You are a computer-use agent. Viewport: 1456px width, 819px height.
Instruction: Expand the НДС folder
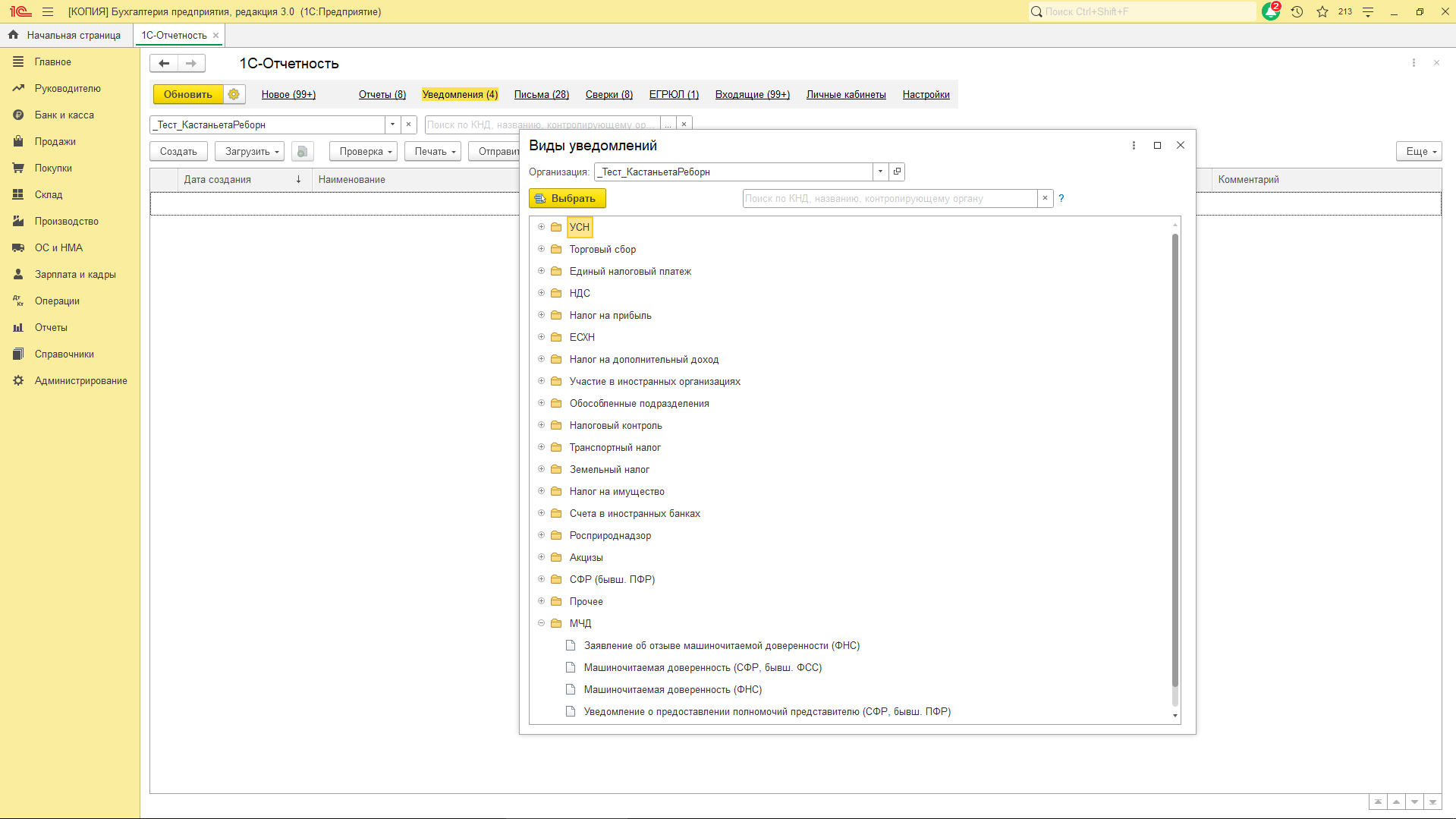(542, 293)
